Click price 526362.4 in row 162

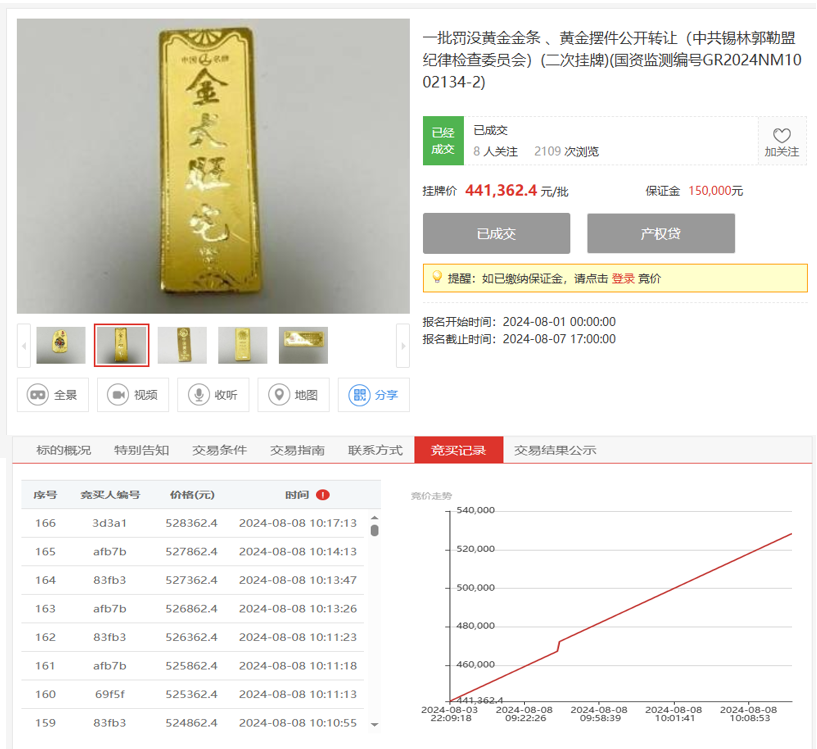coord(191,637)
